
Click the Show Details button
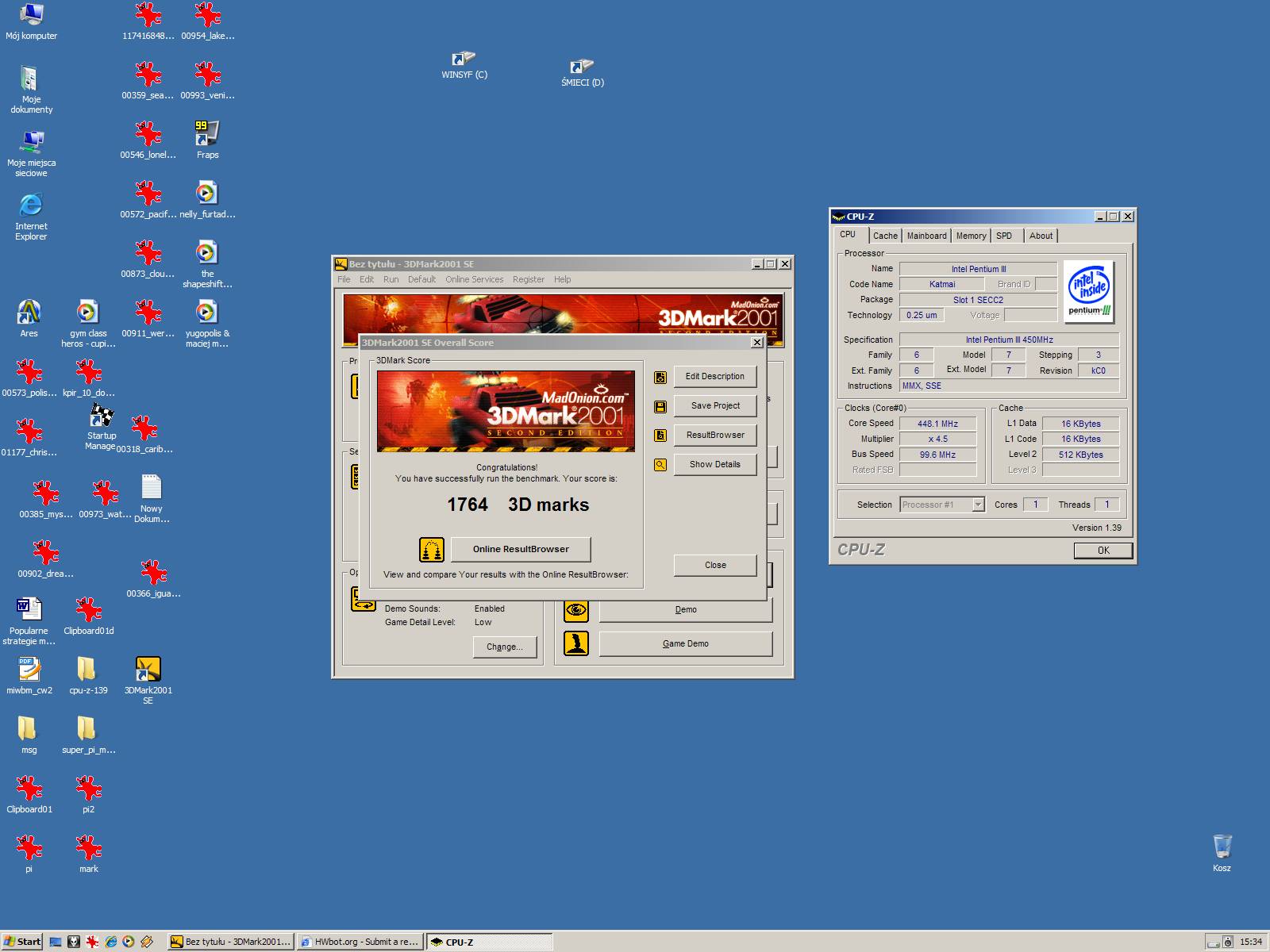click(x=714, y=465)
